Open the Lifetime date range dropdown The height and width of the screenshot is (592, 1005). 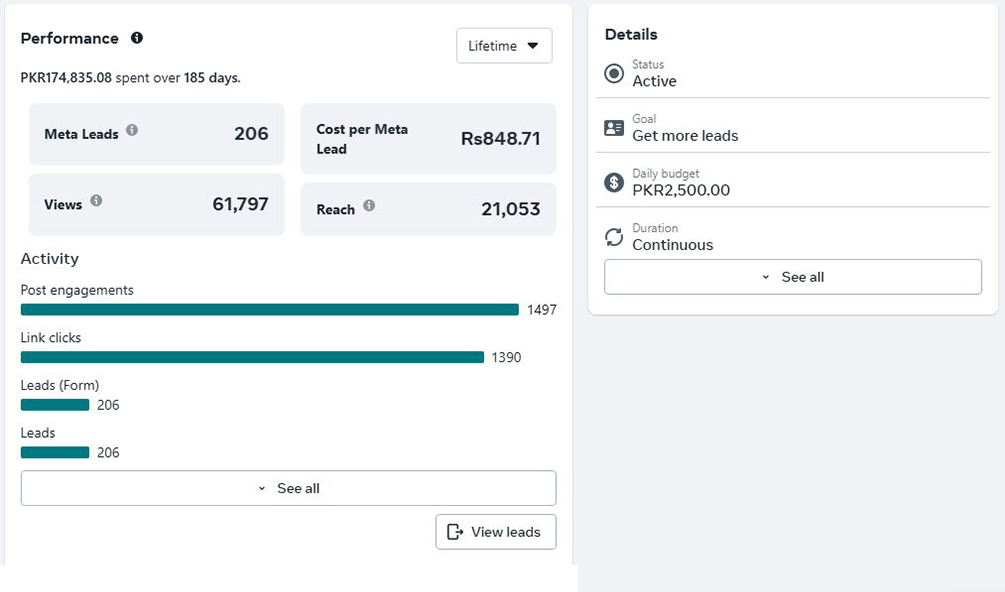point(504,46)
